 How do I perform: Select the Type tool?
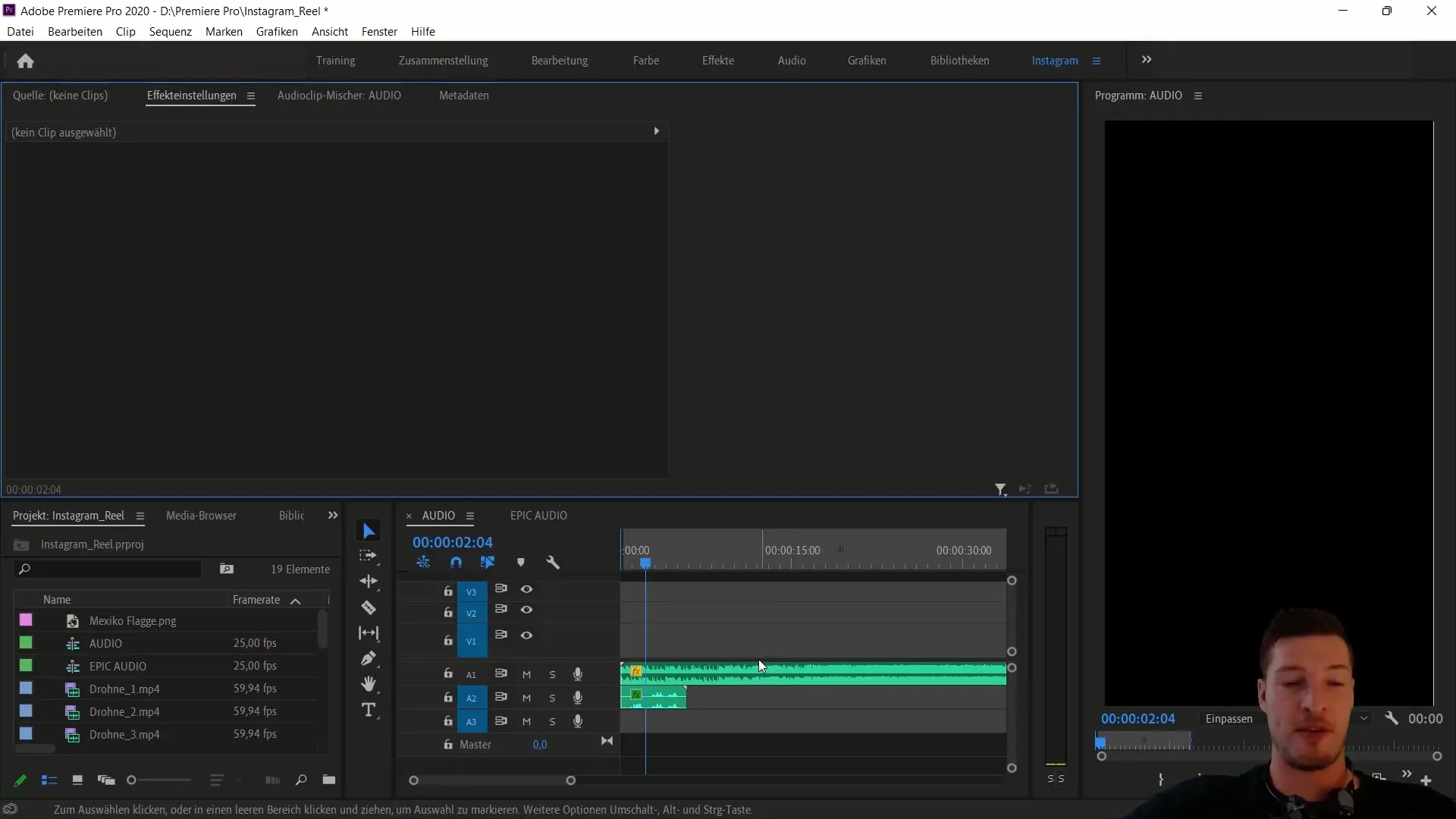[x=369, y=710]
